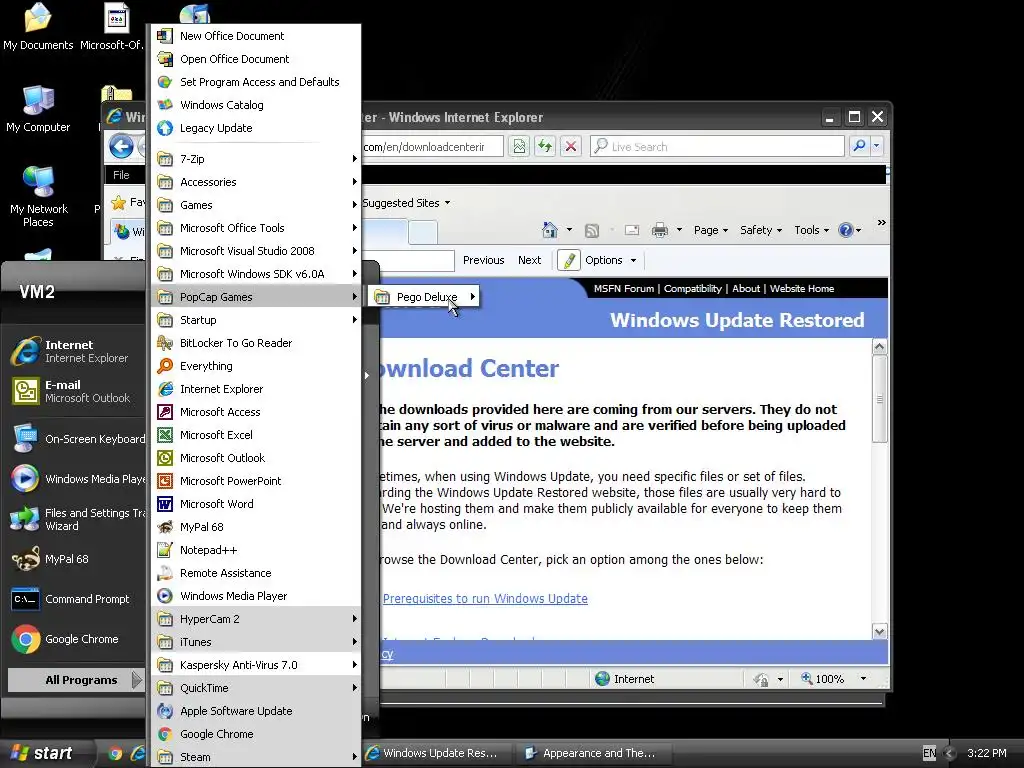Click the Internet Explorer icon in All Programs
This screenshot has width=1024, height=768.
pyautogui.click(x=165, y=389)
